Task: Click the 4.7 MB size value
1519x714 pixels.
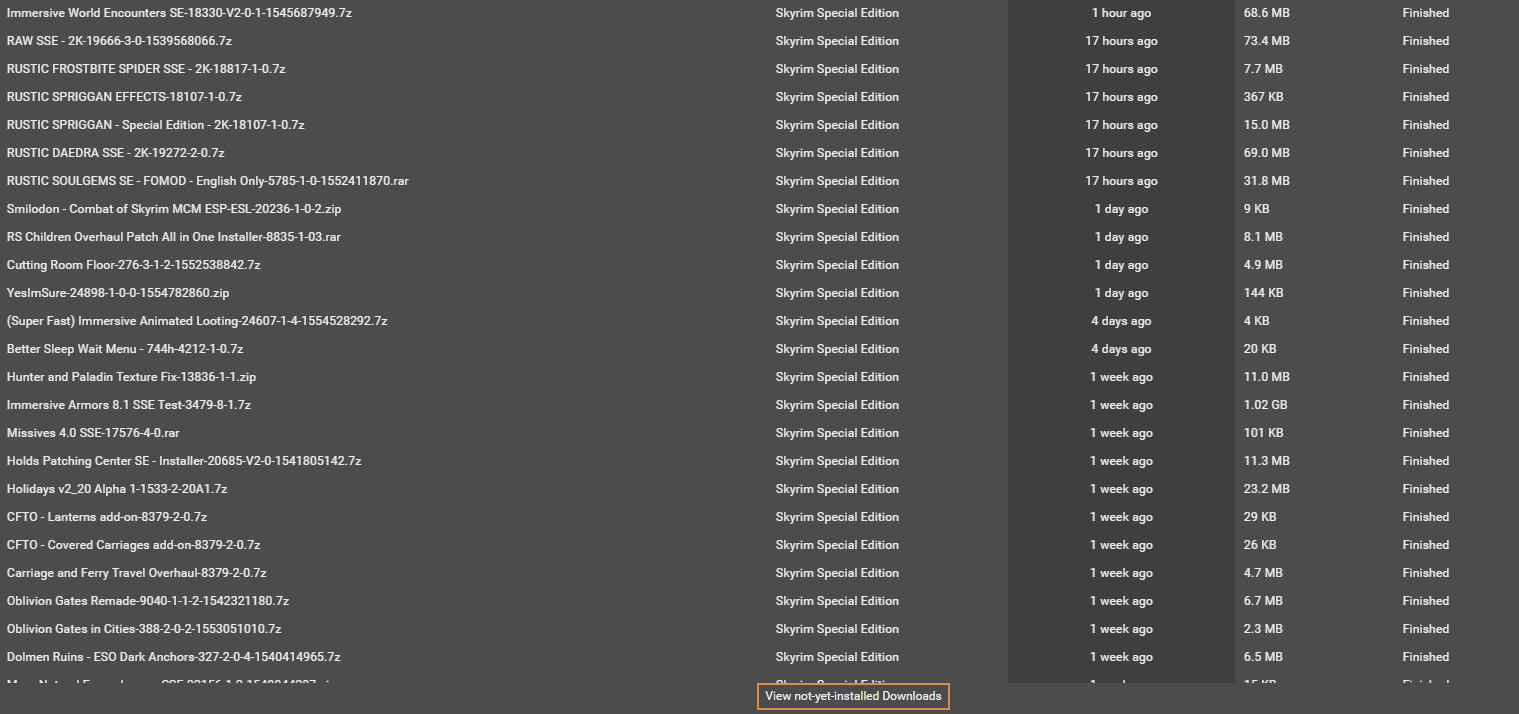Action: point(1263,573)
